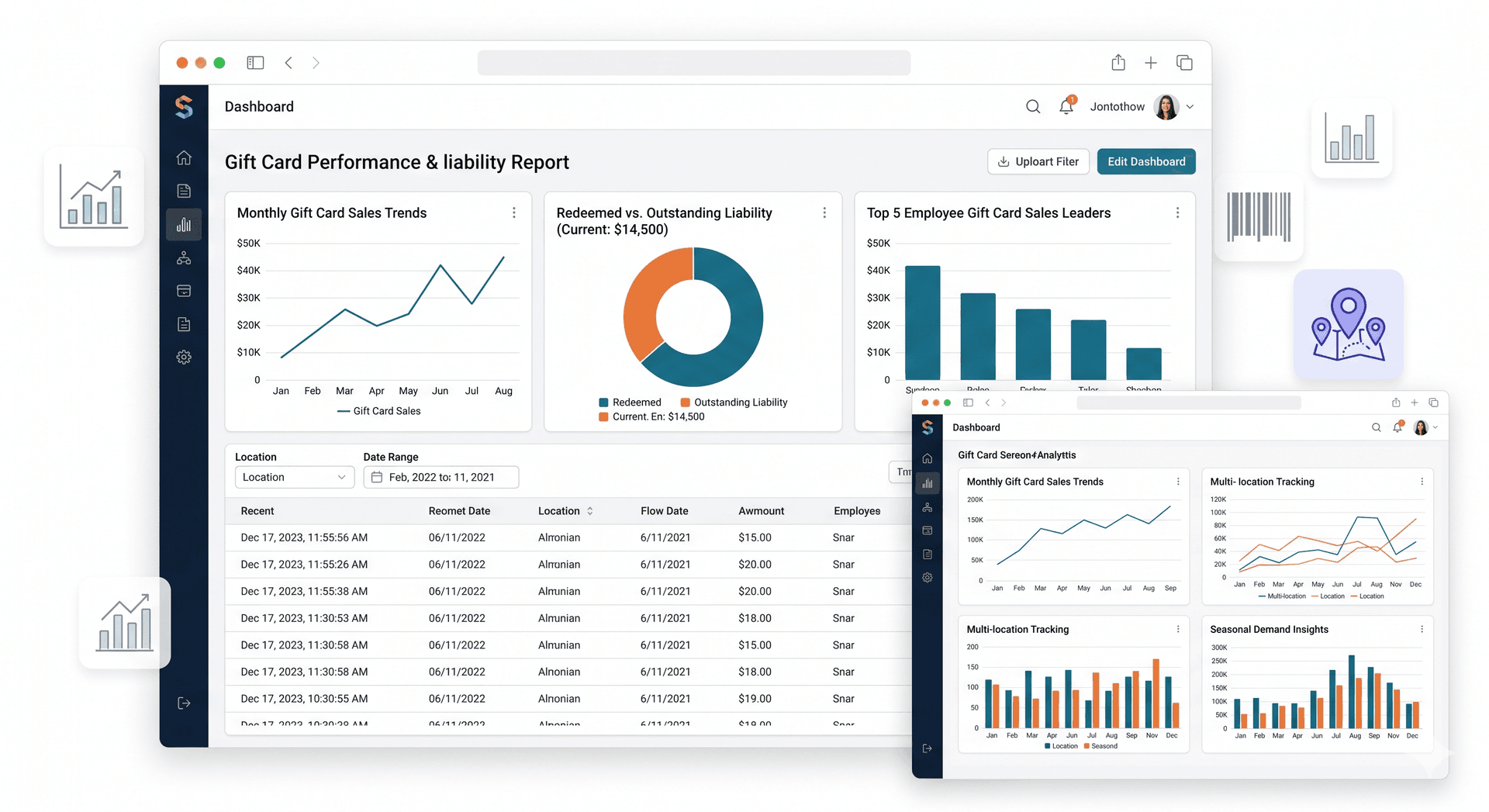Click share icon in main browser toolbar
The width and height of the screenshot is (1489, 812).
[x=1118, y=63]
